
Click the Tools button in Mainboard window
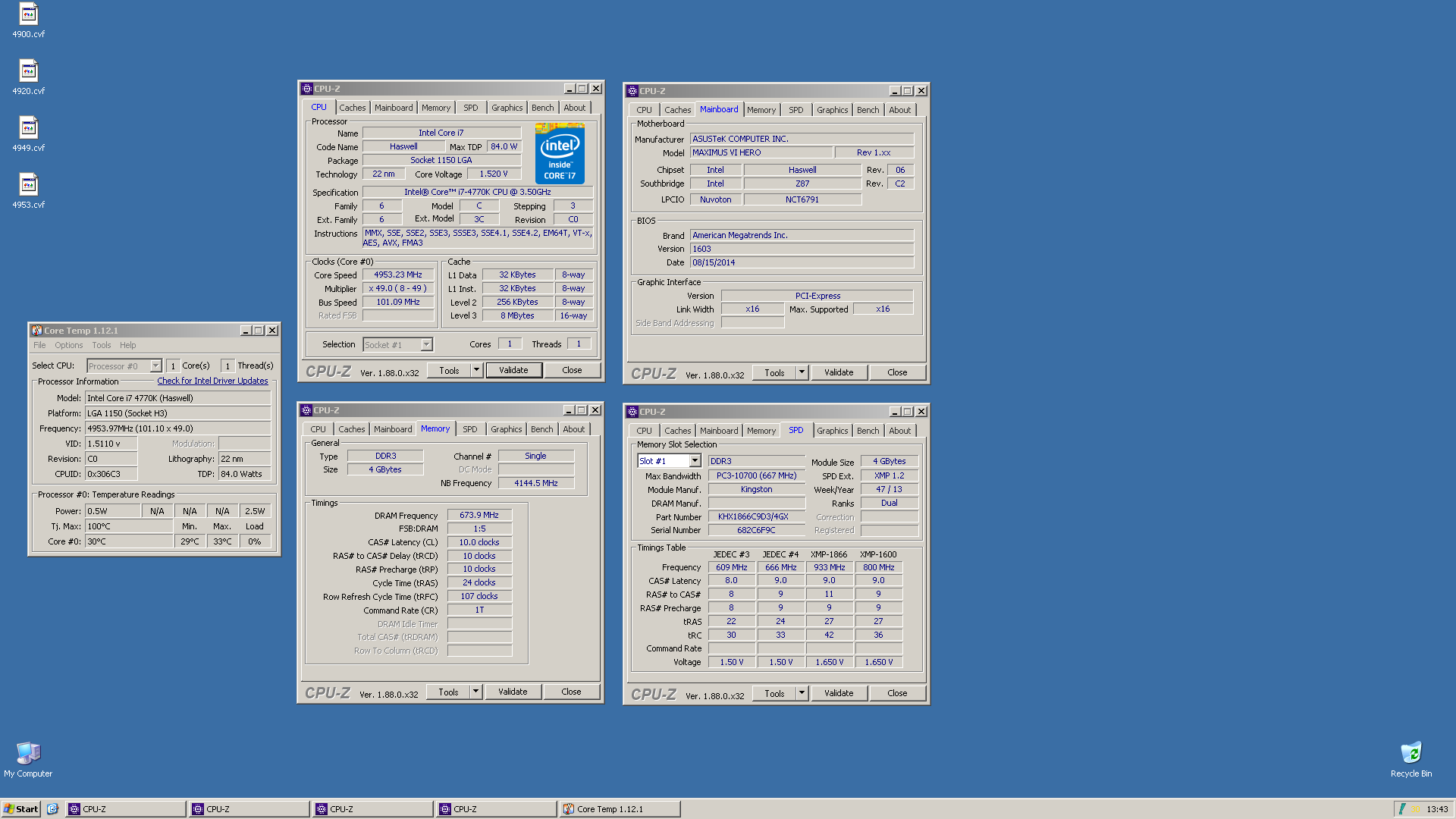pos(774,372)
